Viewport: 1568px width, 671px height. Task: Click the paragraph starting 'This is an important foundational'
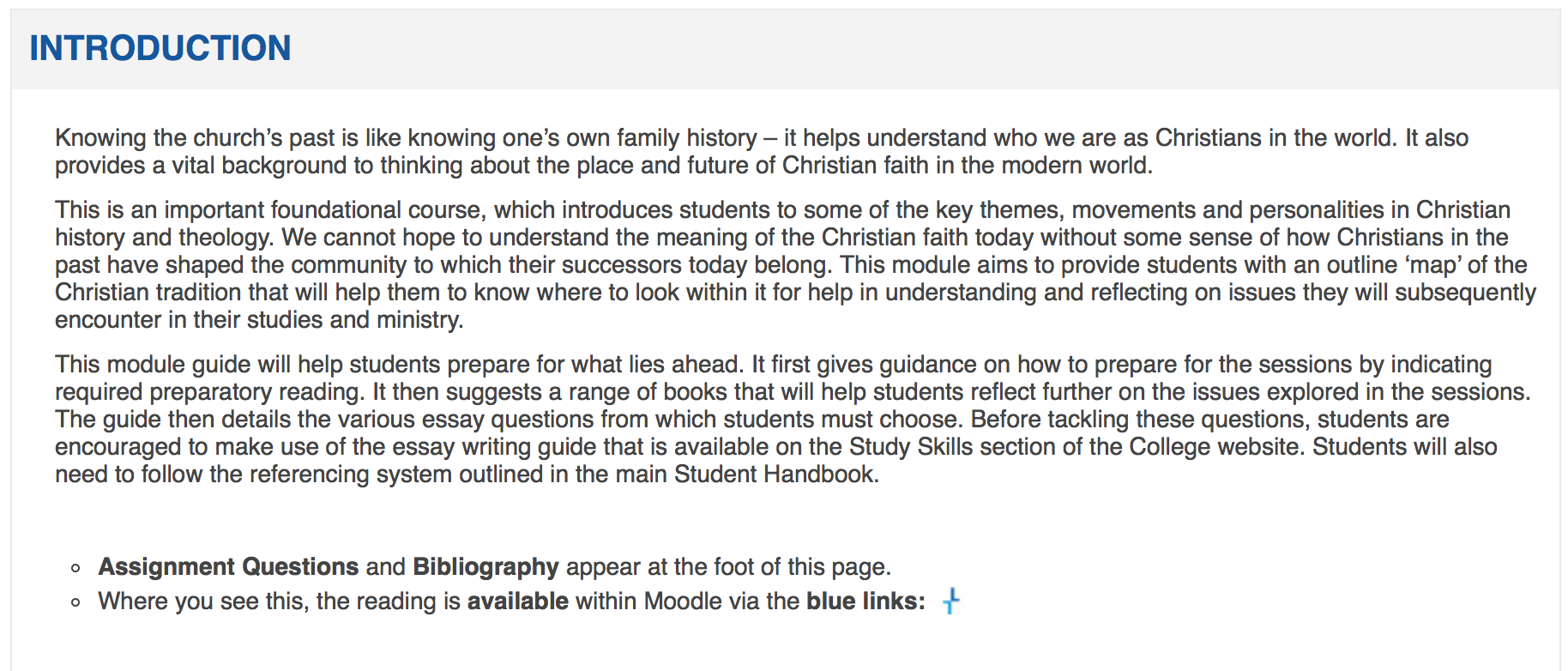(795, 264)
